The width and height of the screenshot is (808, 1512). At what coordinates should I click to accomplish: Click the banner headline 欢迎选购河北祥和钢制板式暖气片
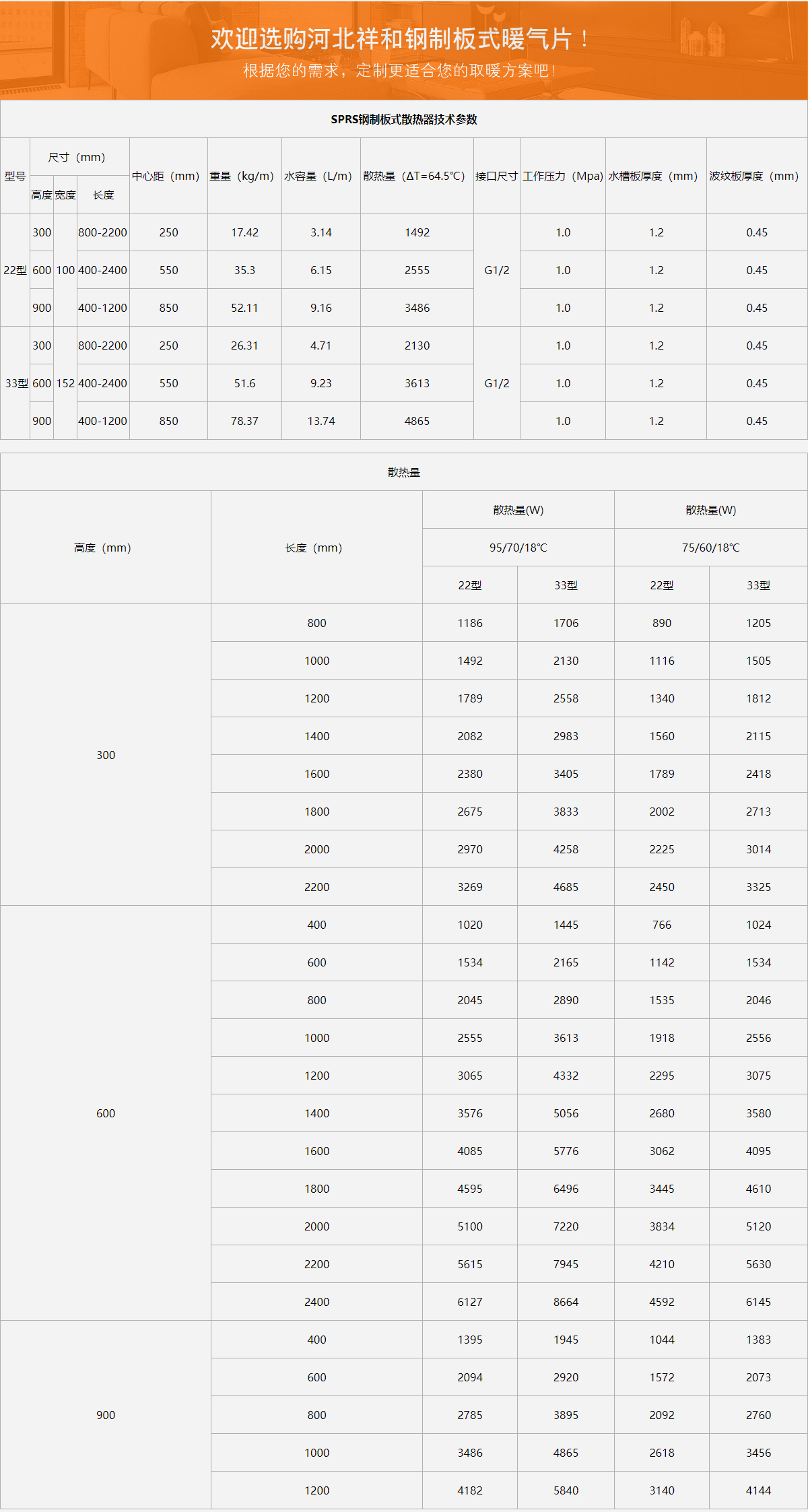click(x=400, y=39)
